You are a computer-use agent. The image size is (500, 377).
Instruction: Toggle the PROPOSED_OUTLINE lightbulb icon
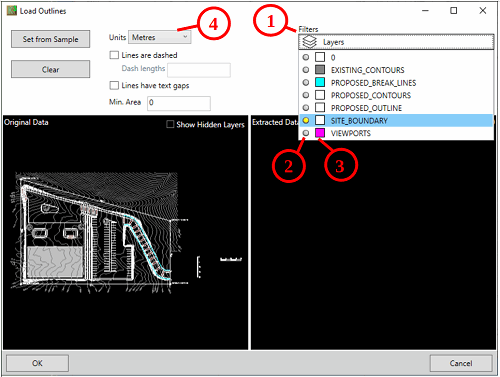point(306,108)
